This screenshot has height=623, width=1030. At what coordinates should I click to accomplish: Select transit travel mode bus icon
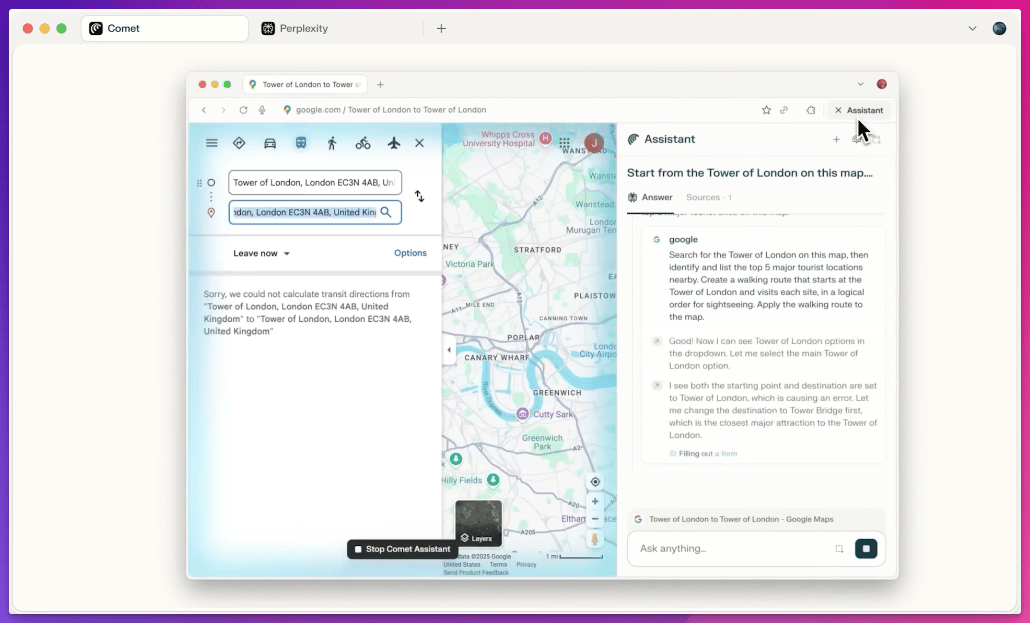(x=301, y=143)
